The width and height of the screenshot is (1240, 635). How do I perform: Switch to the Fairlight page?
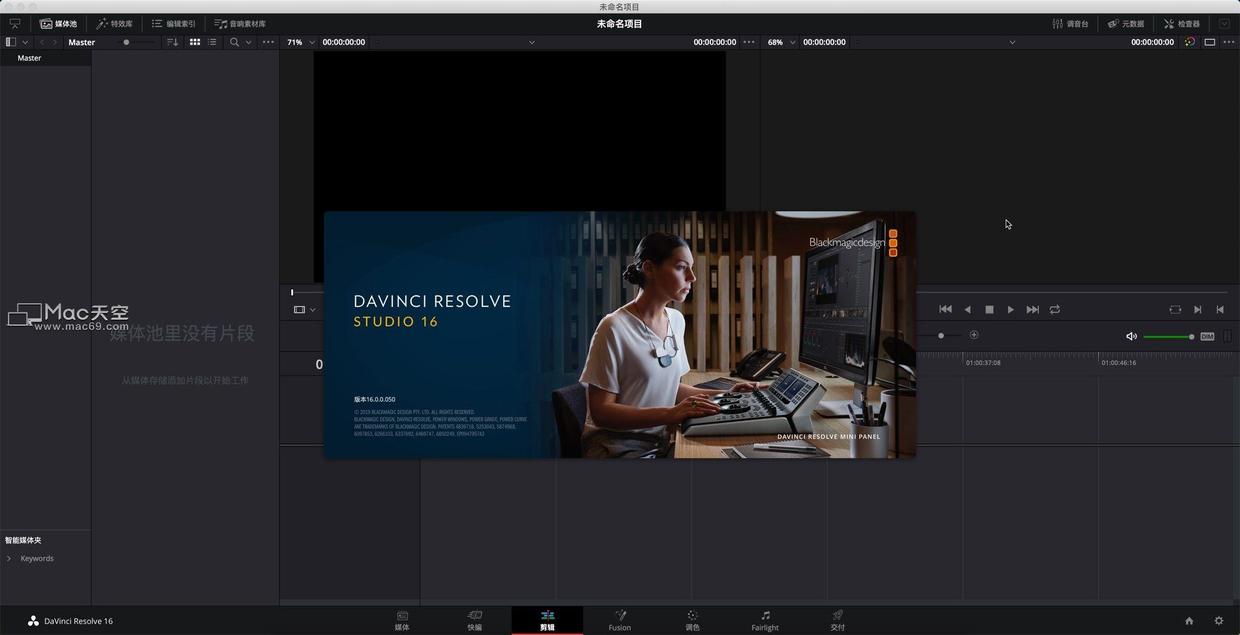point(765,620)
